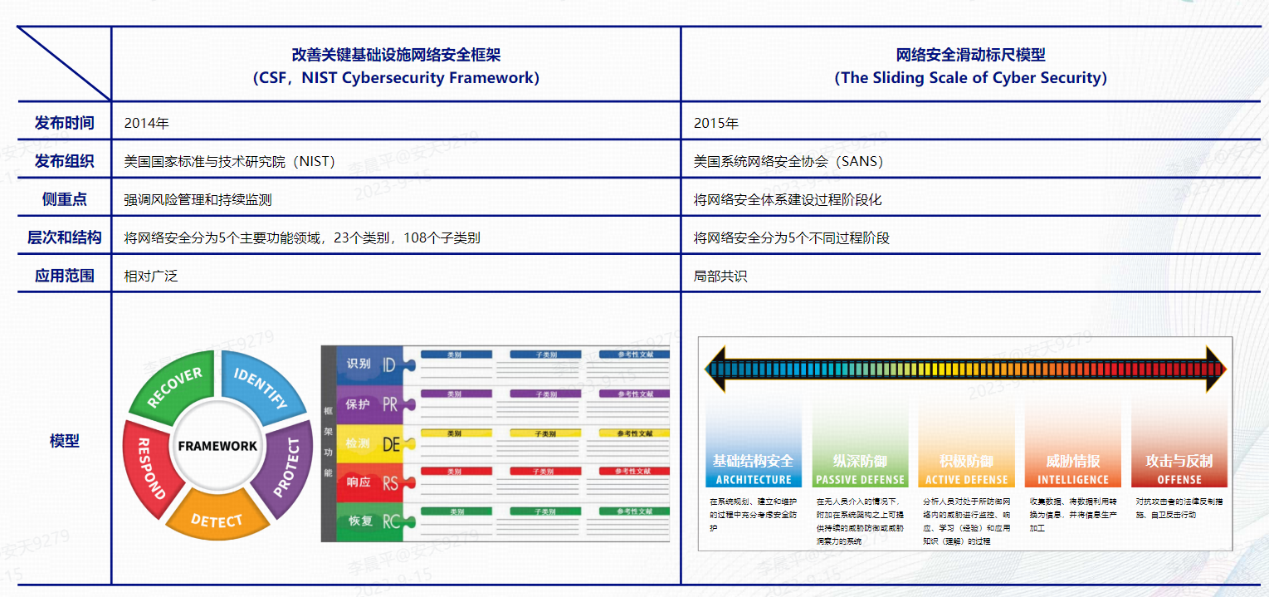Image resolution: width=1269 pixels, height=597 pixels.
Task: Select the 将网络安全体系建设过程阶段化 cell
Action: pyautogui.click(x=788, y=200)
